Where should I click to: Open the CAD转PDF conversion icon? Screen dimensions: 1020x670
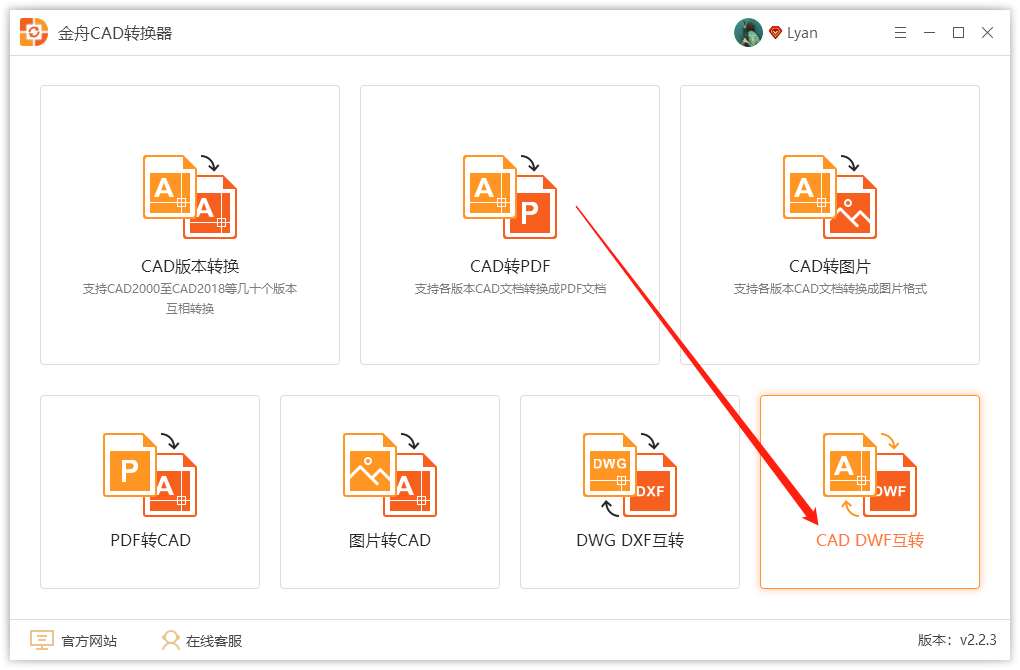pyautogui.click(x=510, y=197)
